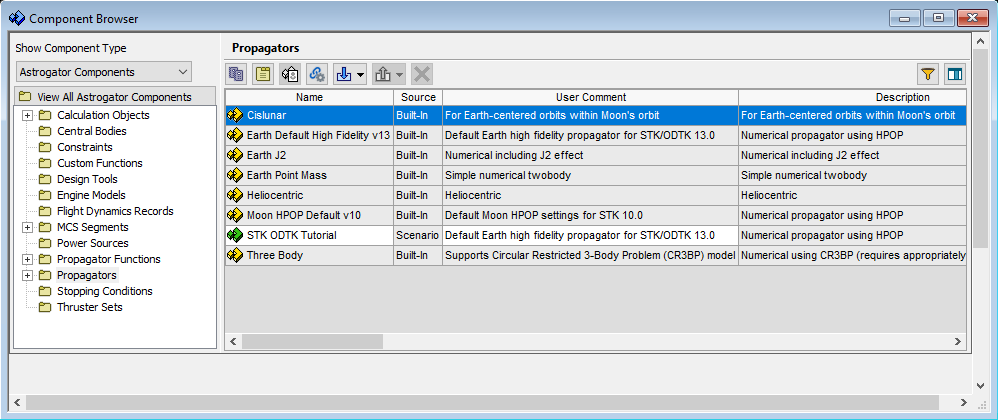Click the table's horizontal scrollbar right arrow

point(957,341)
